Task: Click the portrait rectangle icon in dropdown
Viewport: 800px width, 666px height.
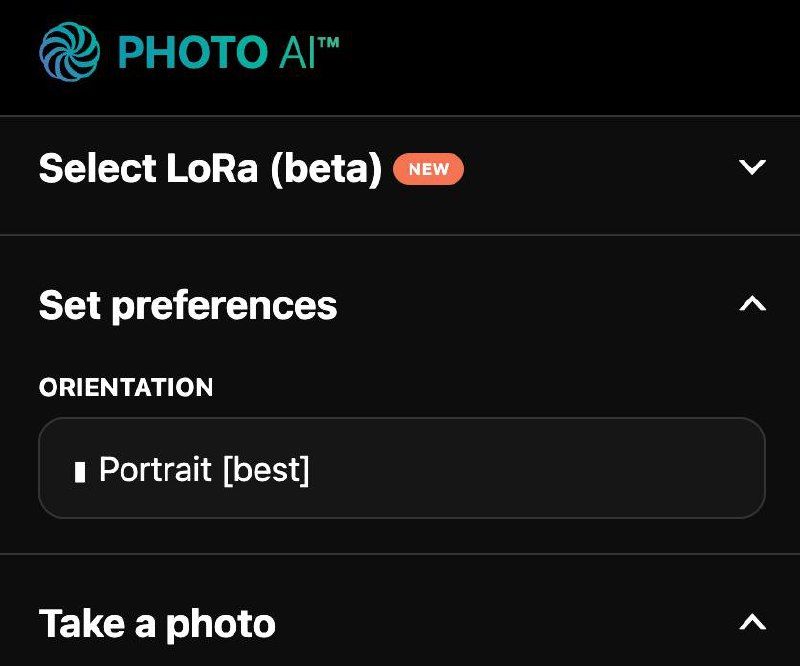Action: (80, 471)
